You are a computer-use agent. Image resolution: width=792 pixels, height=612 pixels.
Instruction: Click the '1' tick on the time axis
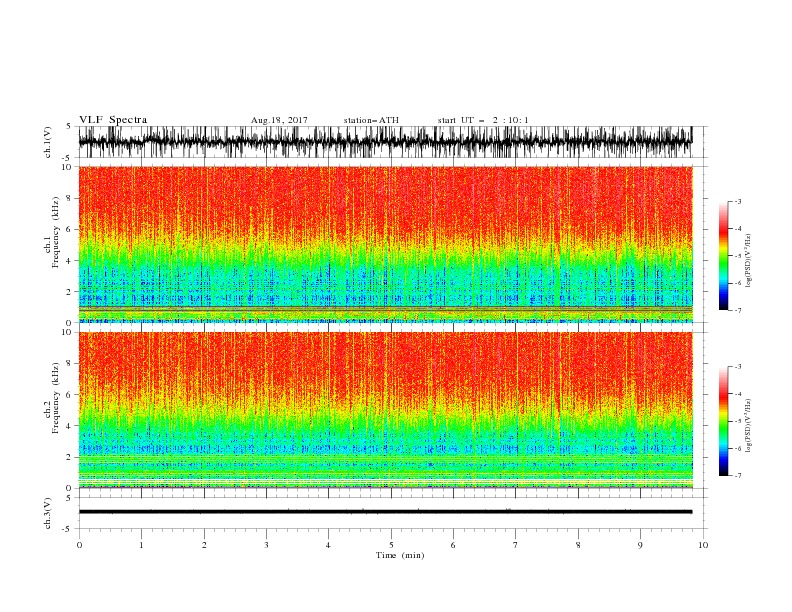tap(141, 545)
